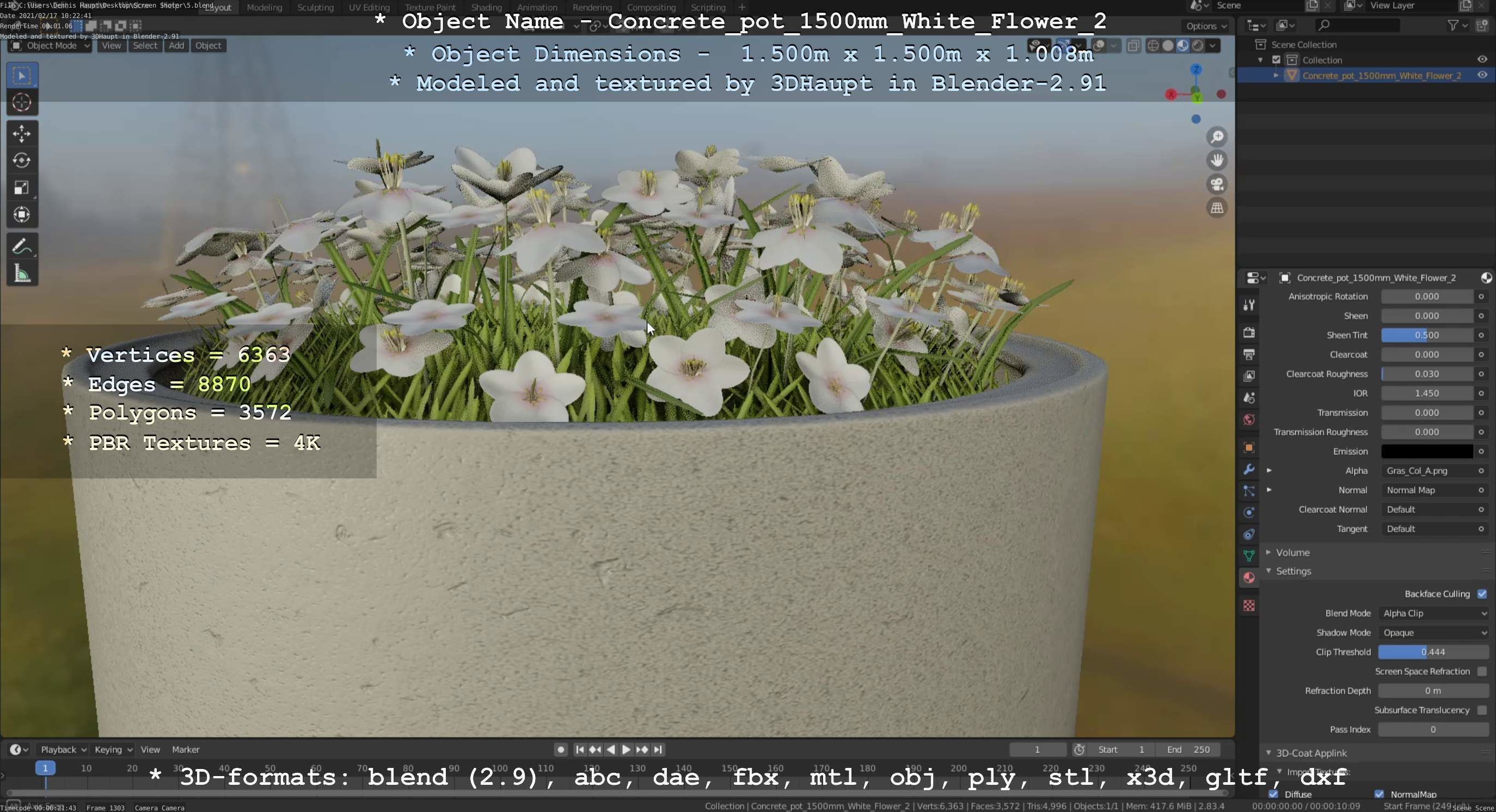Expand the Concrete_pot object in outliner
Image resolution: width=1496 pixels, height=812 pixels.
point(1276,76)
